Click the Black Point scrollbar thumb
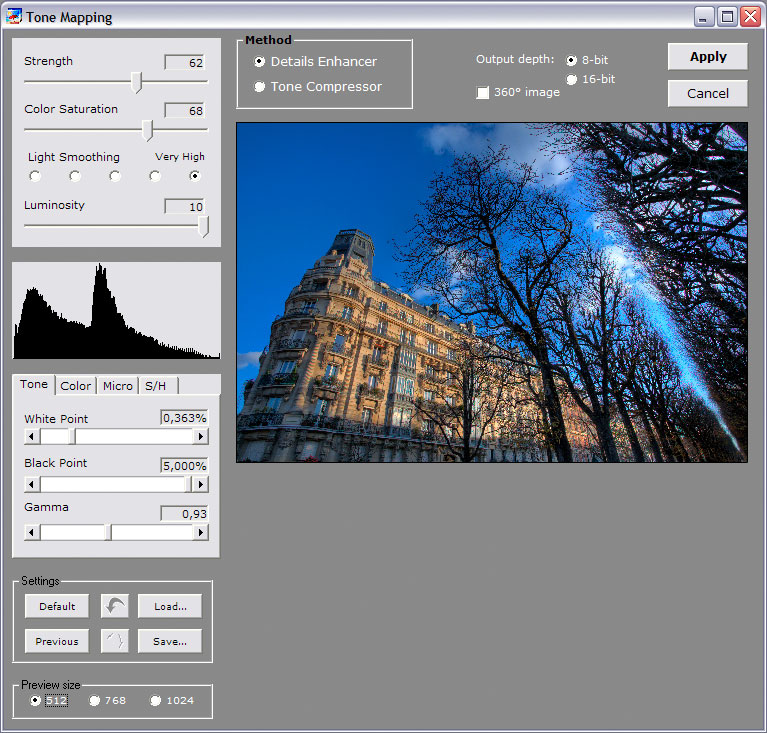 [189, 484]
